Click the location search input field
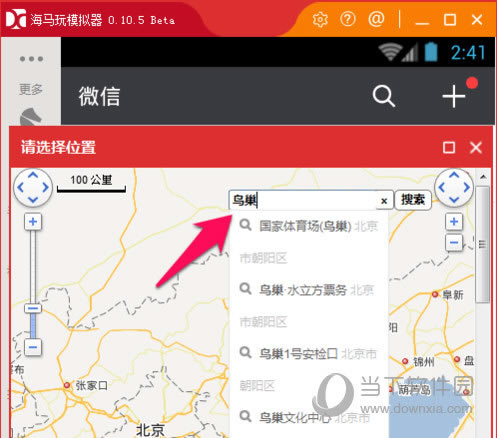Viewport: 497px width, 438px height. point(303,200)
